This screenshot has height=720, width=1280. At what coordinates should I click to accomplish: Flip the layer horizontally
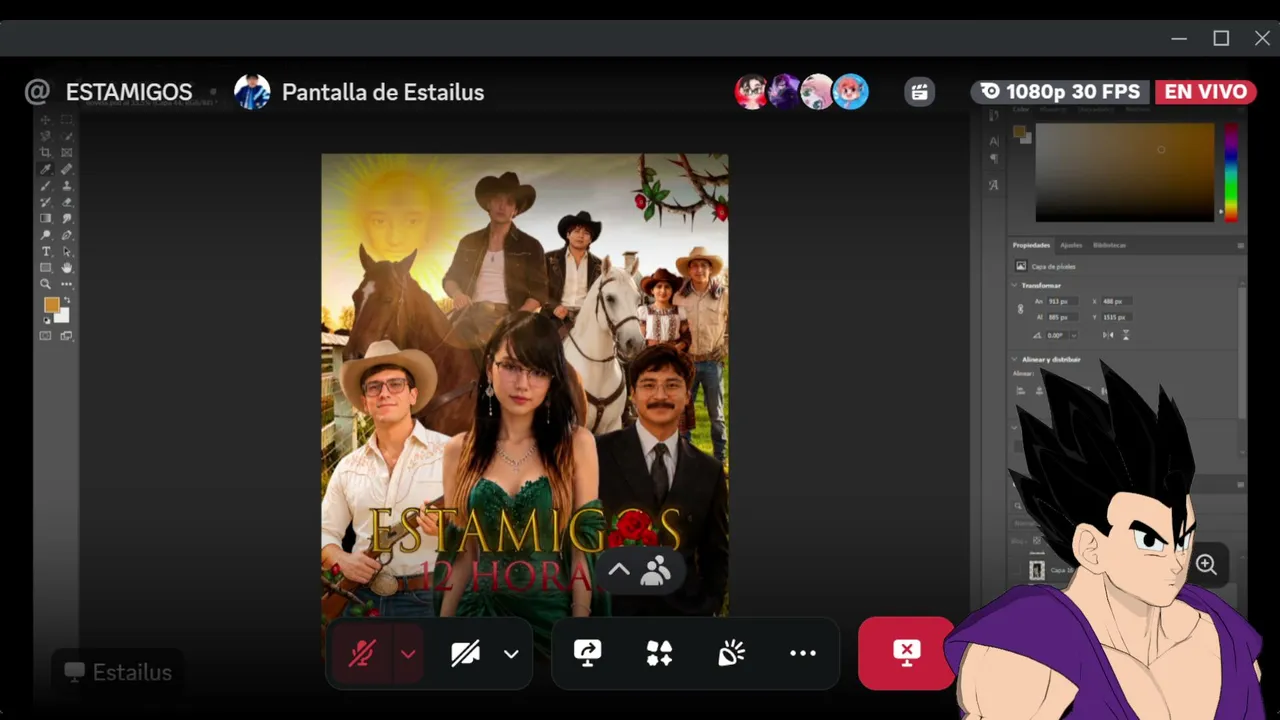click(1108, 335)
